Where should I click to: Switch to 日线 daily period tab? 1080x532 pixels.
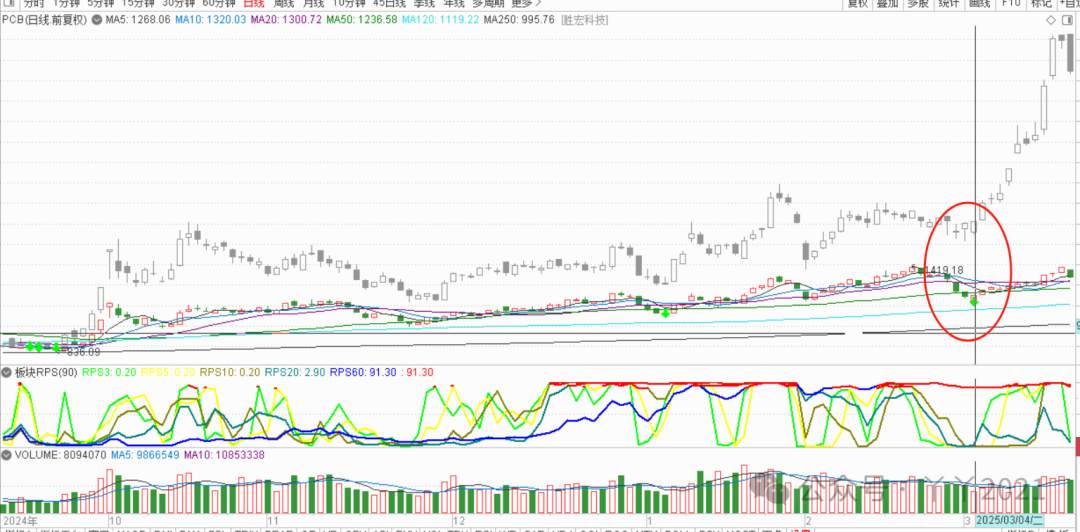coord(253,4)
